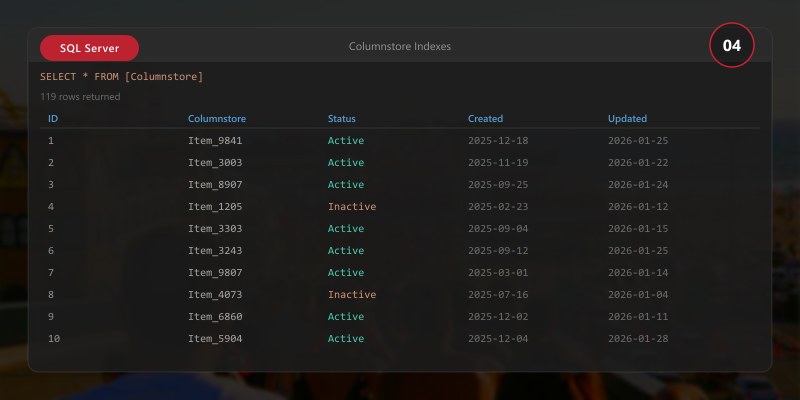Screen dimensions: 800x400
Task: Click the created date 2025-12-18
Action: [x=498, y=140]
